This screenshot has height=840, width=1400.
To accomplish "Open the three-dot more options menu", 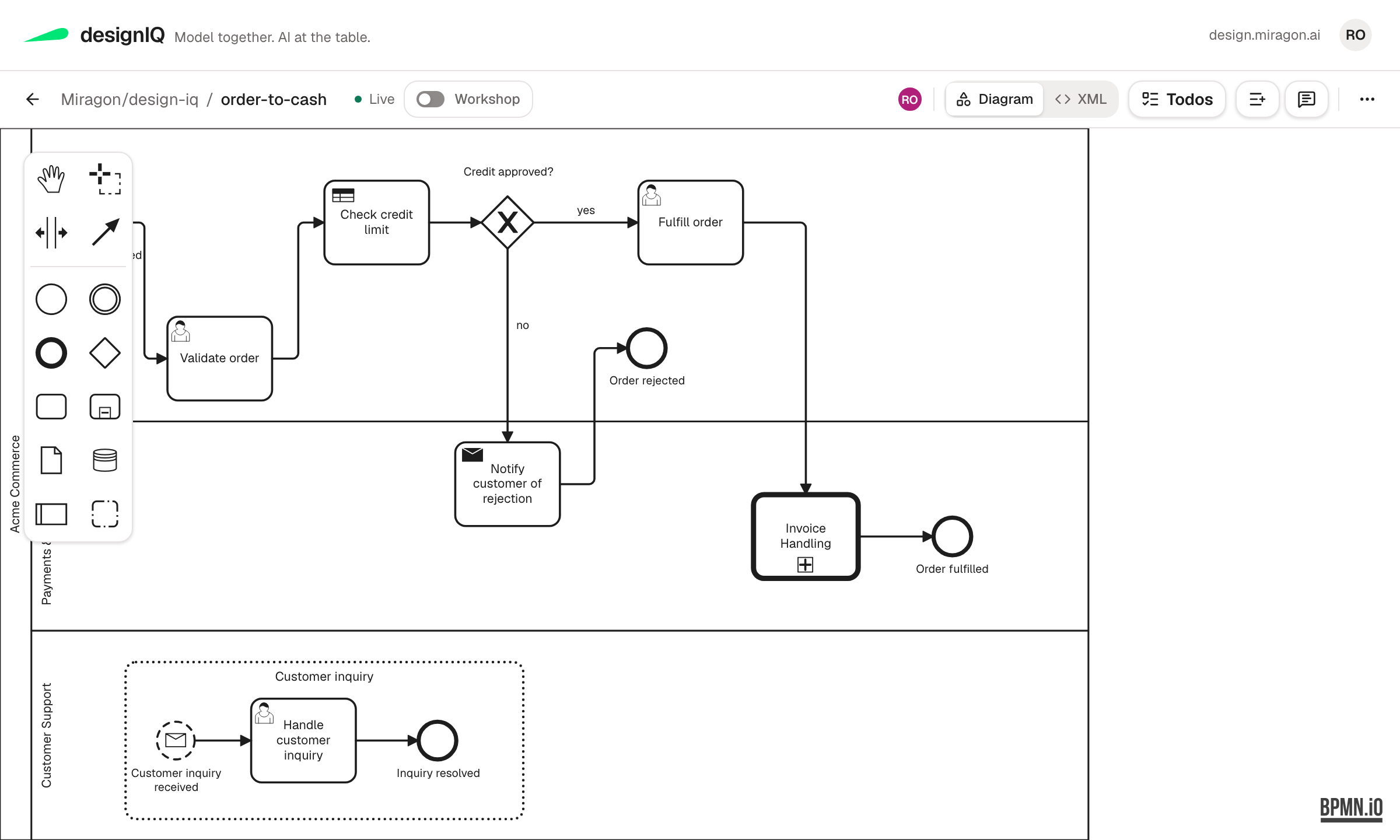I will pyautogui.click(x=1367, y=99).
